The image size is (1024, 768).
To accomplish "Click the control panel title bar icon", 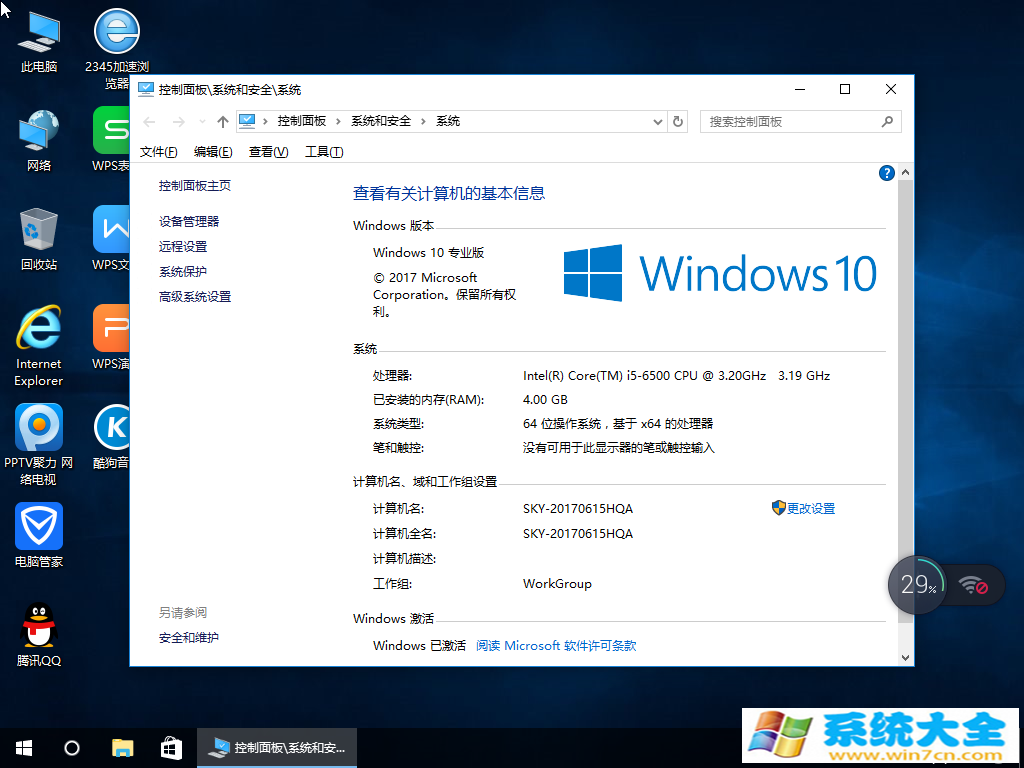I will pyautogui.click(x=146, y=89).
